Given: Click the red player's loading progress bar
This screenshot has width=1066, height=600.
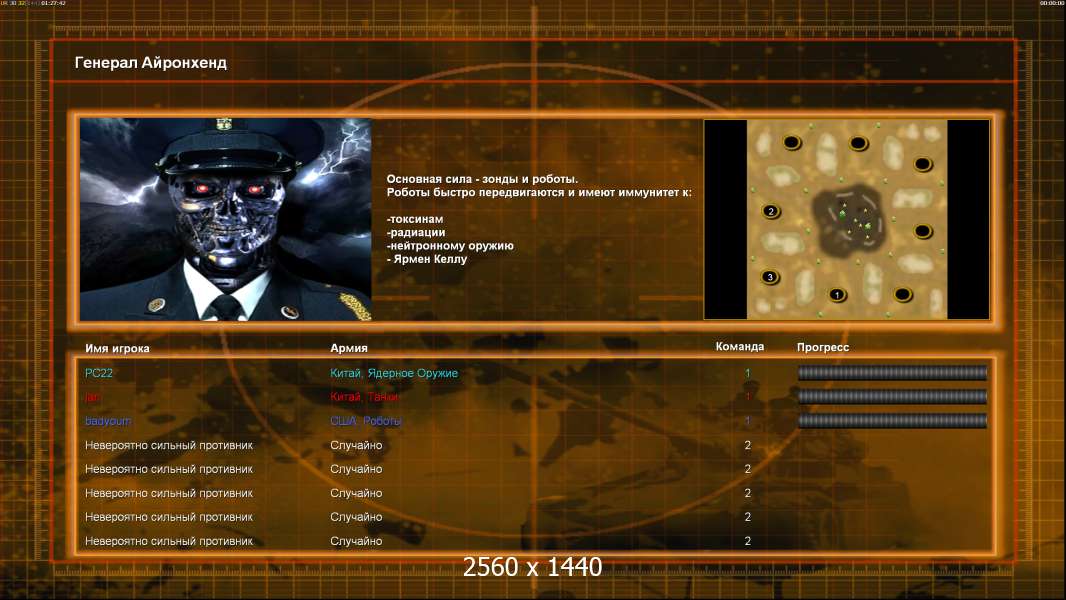Looking at the screenshot, I should pyautogui.click(x=892, y=397).
